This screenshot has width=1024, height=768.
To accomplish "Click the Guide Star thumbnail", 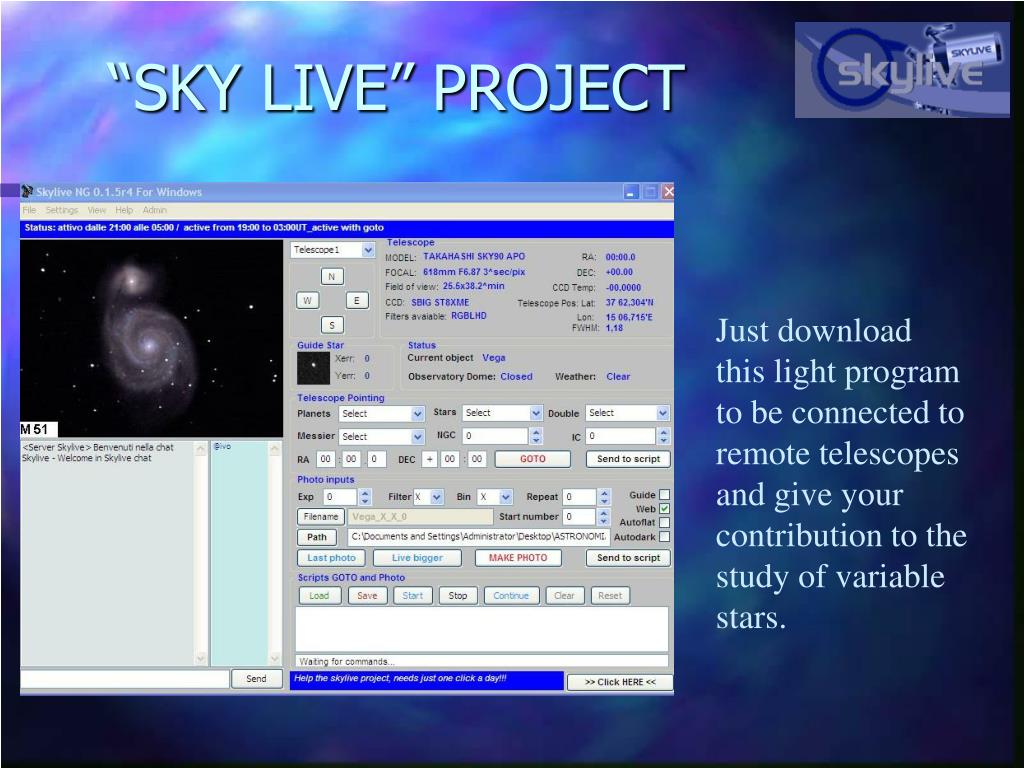I will (x=313, y=368).
